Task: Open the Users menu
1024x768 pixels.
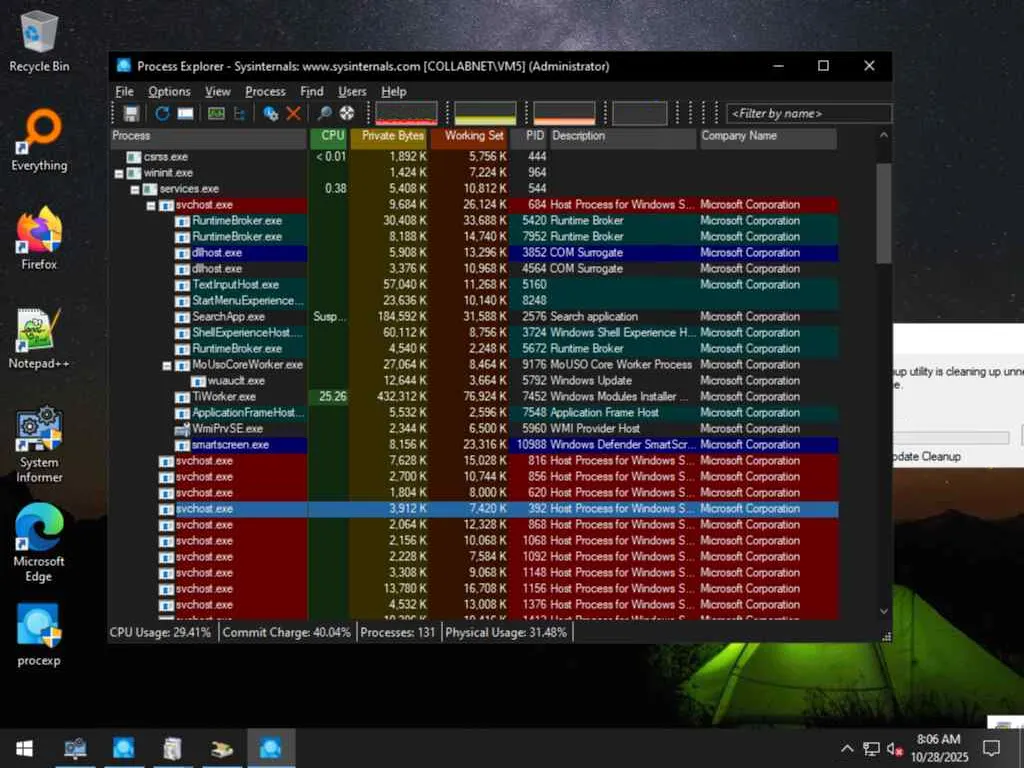Action: [x=352, y=91]
